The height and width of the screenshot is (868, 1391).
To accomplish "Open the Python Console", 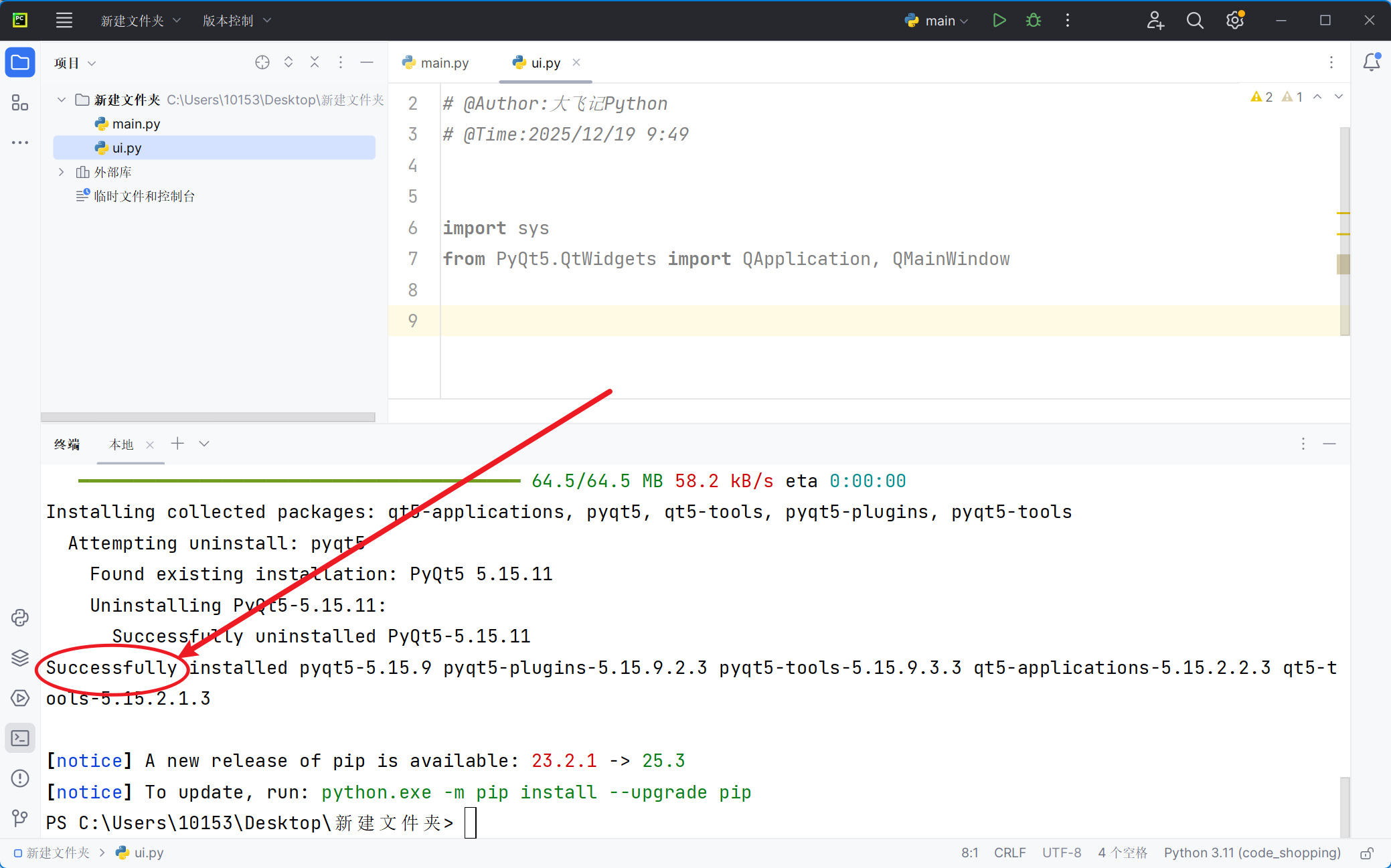I will click(x=20, y=618).
